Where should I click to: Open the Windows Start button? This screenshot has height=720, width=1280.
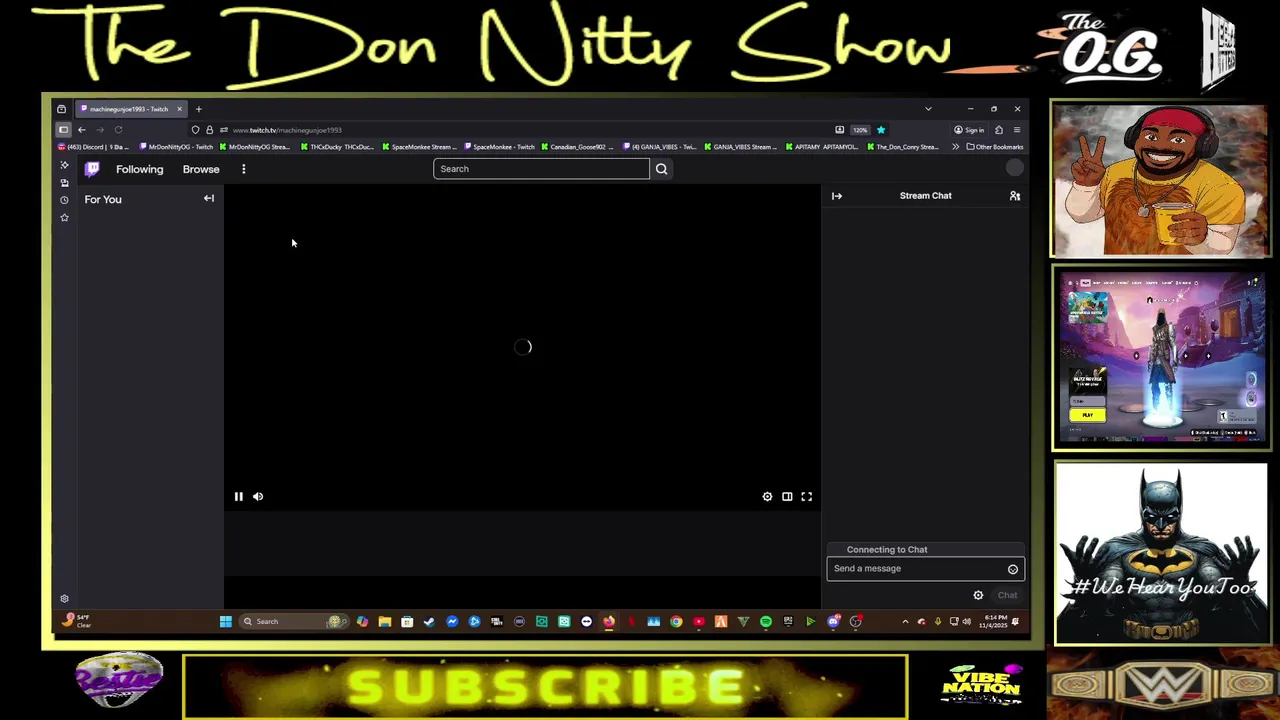pyautogui.click(x=225, y=622)
